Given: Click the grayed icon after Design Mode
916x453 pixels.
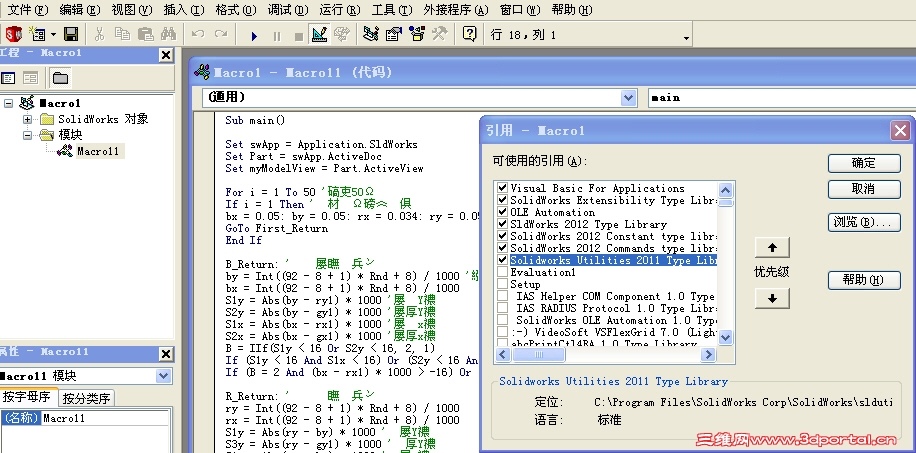Looking at the screenshot, I should click(x=342, y=34).
